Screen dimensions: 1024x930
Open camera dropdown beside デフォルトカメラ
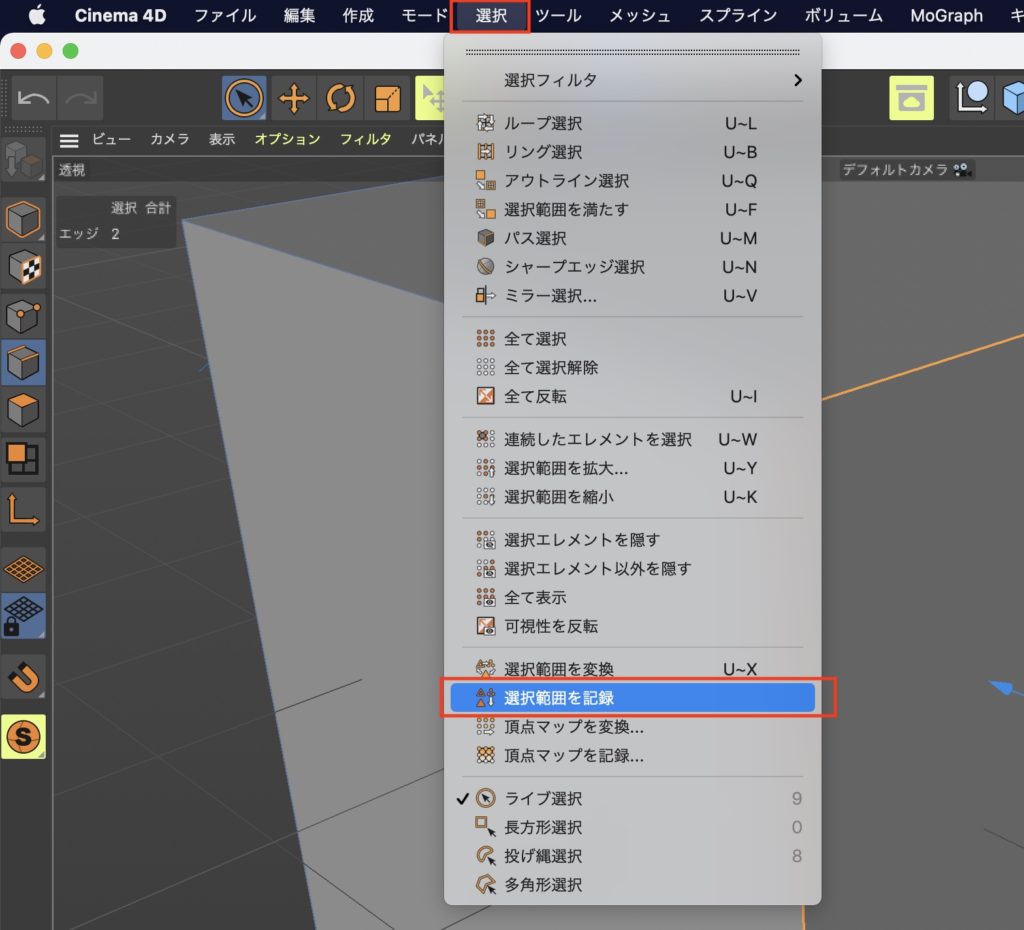pos(961,170)
